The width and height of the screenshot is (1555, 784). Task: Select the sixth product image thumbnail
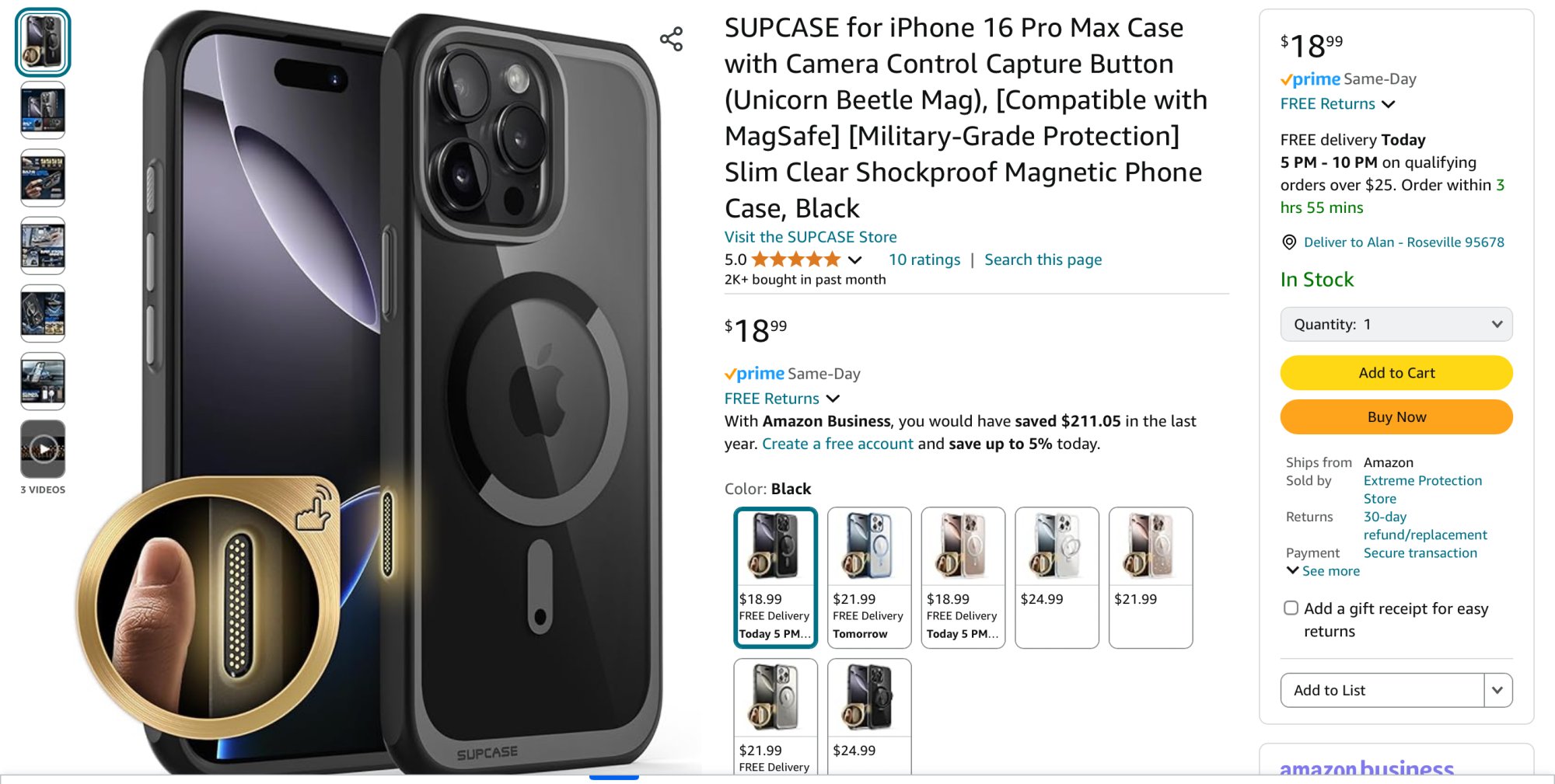[43, 382]
